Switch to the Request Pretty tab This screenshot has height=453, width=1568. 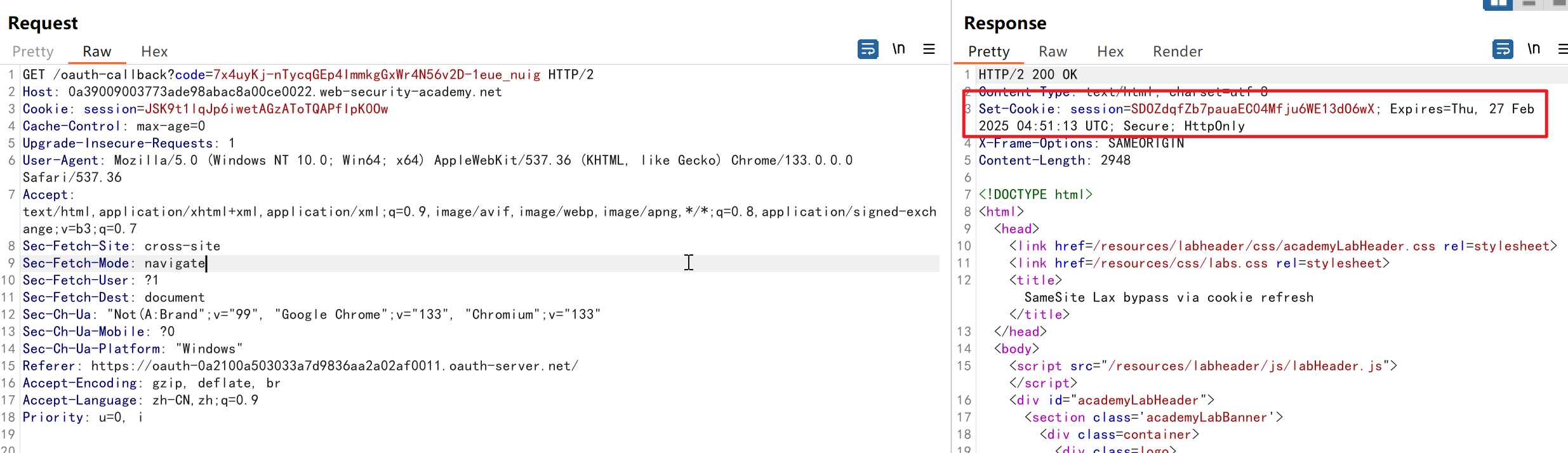[33, 51]
